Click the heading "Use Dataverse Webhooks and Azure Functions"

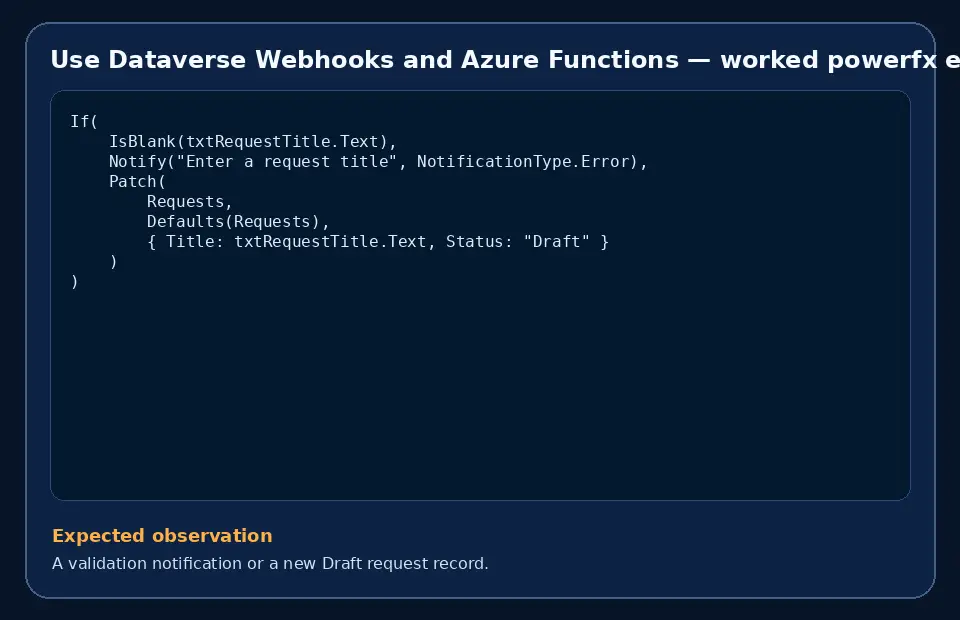pos(365,60)
